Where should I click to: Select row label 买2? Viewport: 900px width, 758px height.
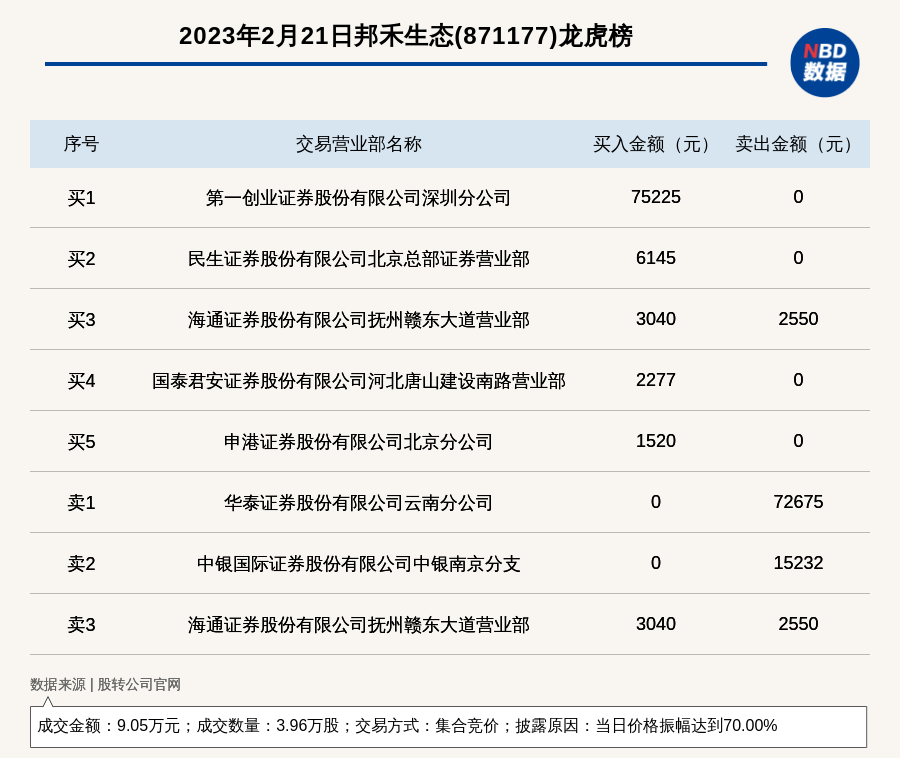(81, 259)
